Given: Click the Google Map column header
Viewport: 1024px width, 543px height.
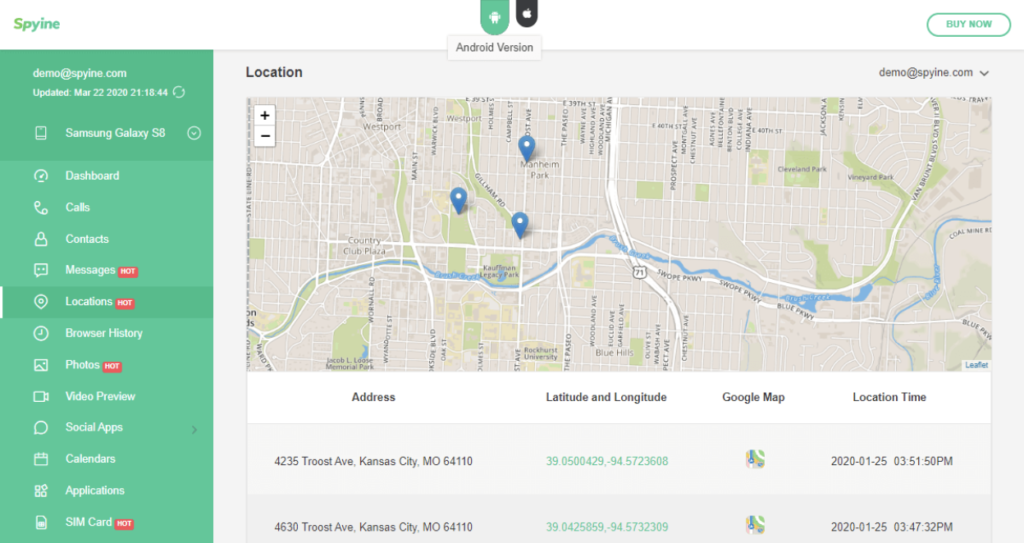Looking at the screenshot, I should (x=753, y=397).
